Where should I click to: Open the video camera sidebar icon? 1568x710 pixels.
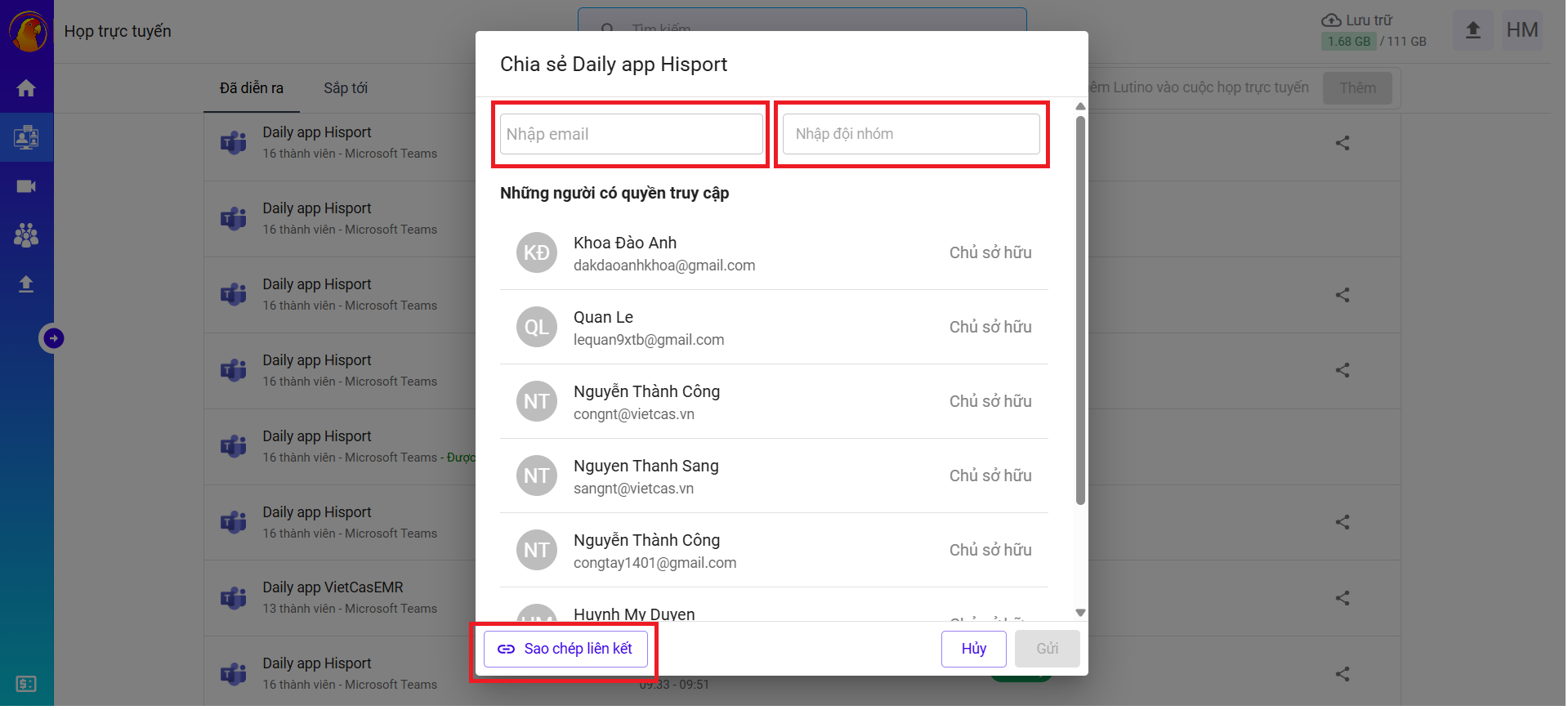(x=26, y=186)
